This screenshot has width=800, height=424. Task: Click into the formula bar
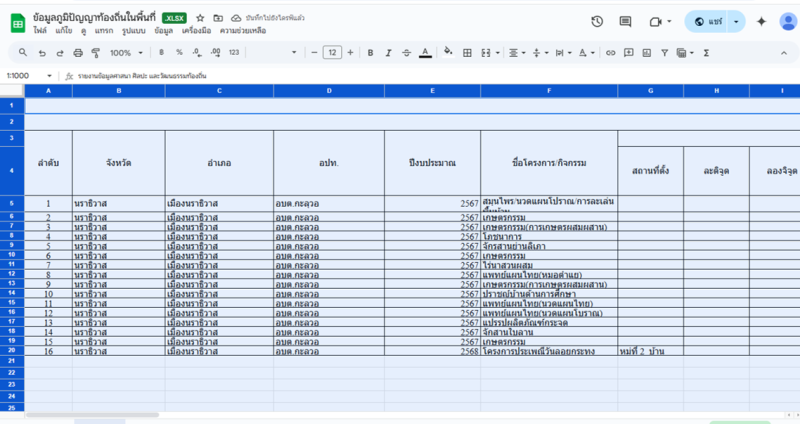437,76
